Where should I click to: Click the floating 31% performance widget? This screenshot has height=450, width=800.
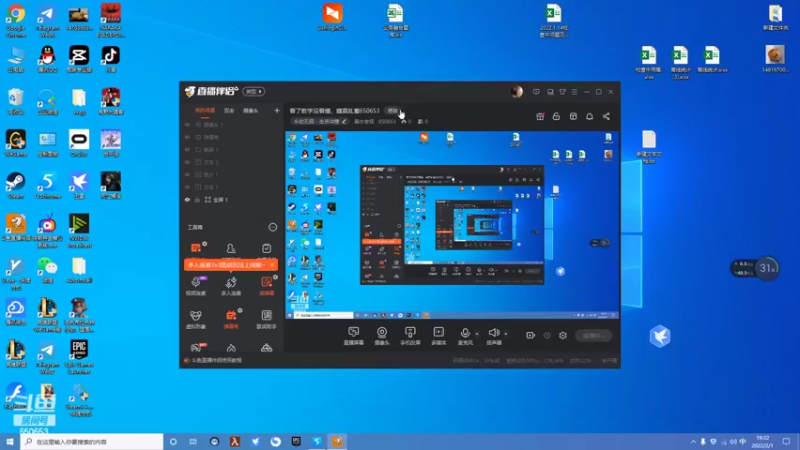(x=755, y=268)
